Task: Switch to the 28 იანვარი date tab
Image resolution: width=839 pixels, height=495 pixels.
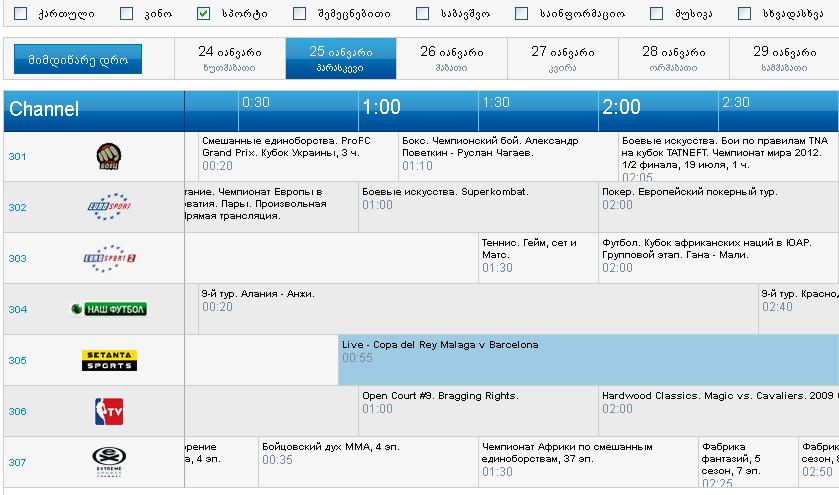Action: point(674,58)
